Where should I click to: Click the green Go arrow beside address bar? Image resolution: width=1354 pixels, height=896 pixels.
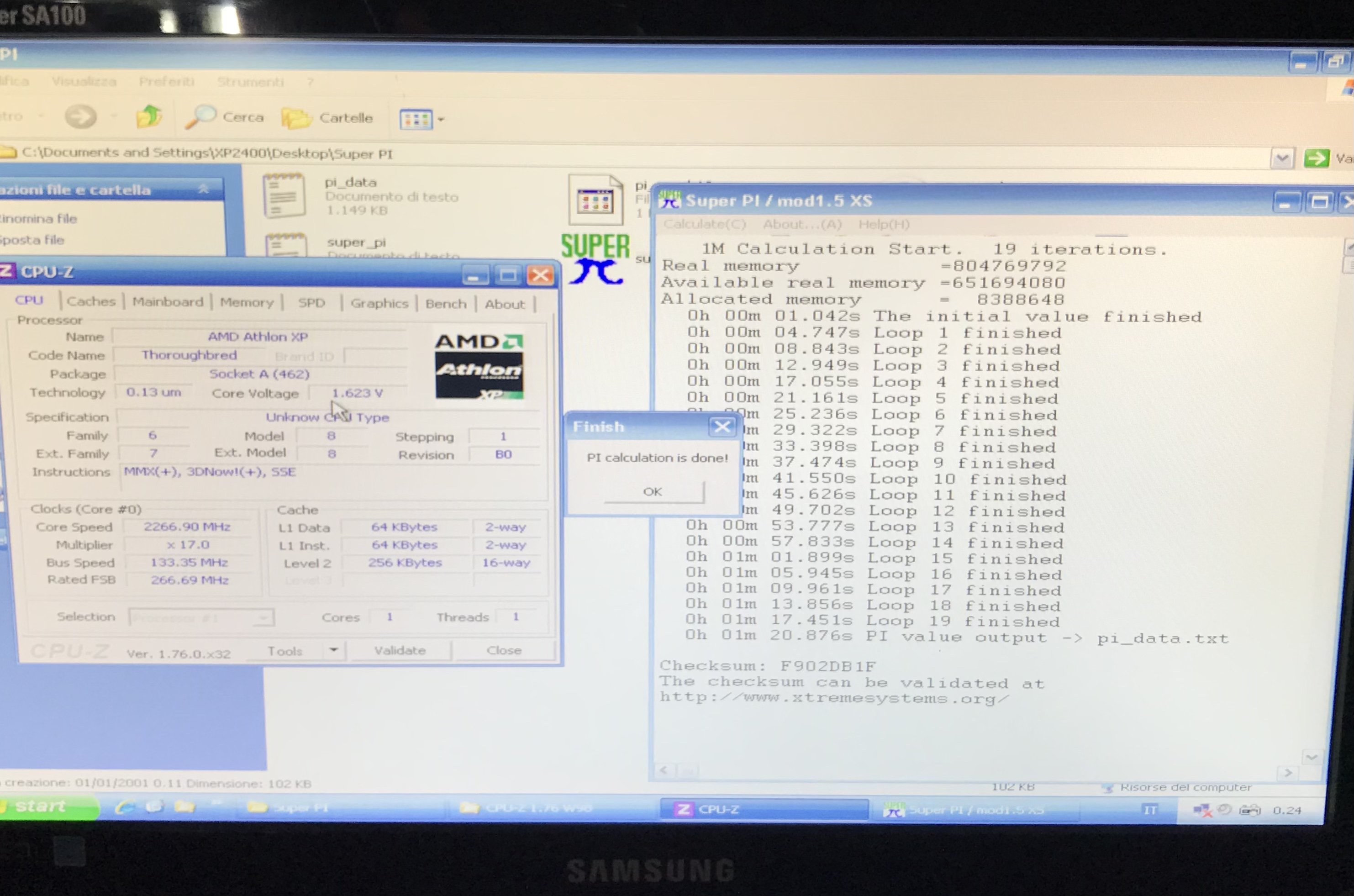tap(1316, 158)
